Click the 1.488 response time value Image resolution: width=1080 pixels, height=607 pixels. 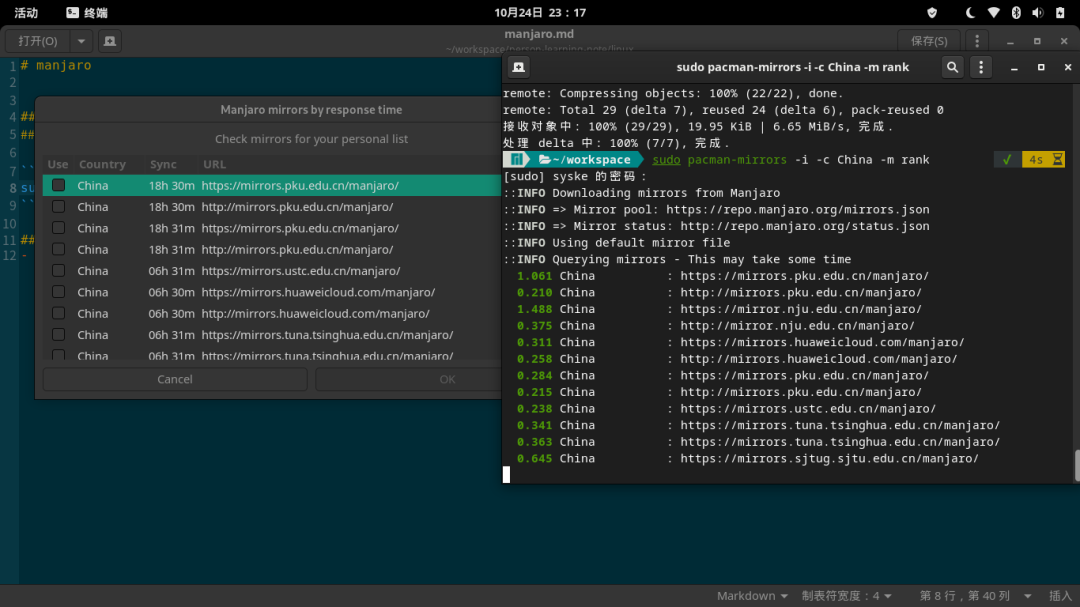click(534, 309)
